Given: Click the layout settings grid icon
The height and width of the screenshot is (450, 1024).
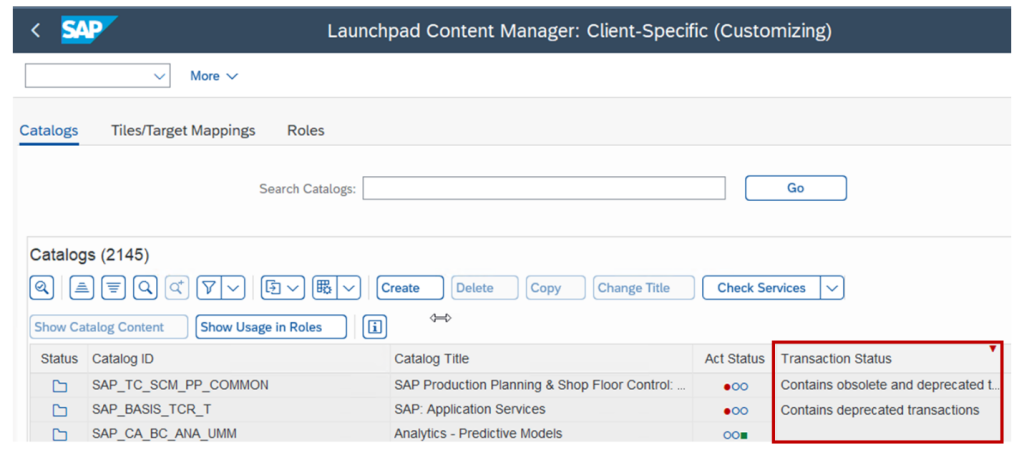Looking at the screenshot, I should [x=325, y=287].
